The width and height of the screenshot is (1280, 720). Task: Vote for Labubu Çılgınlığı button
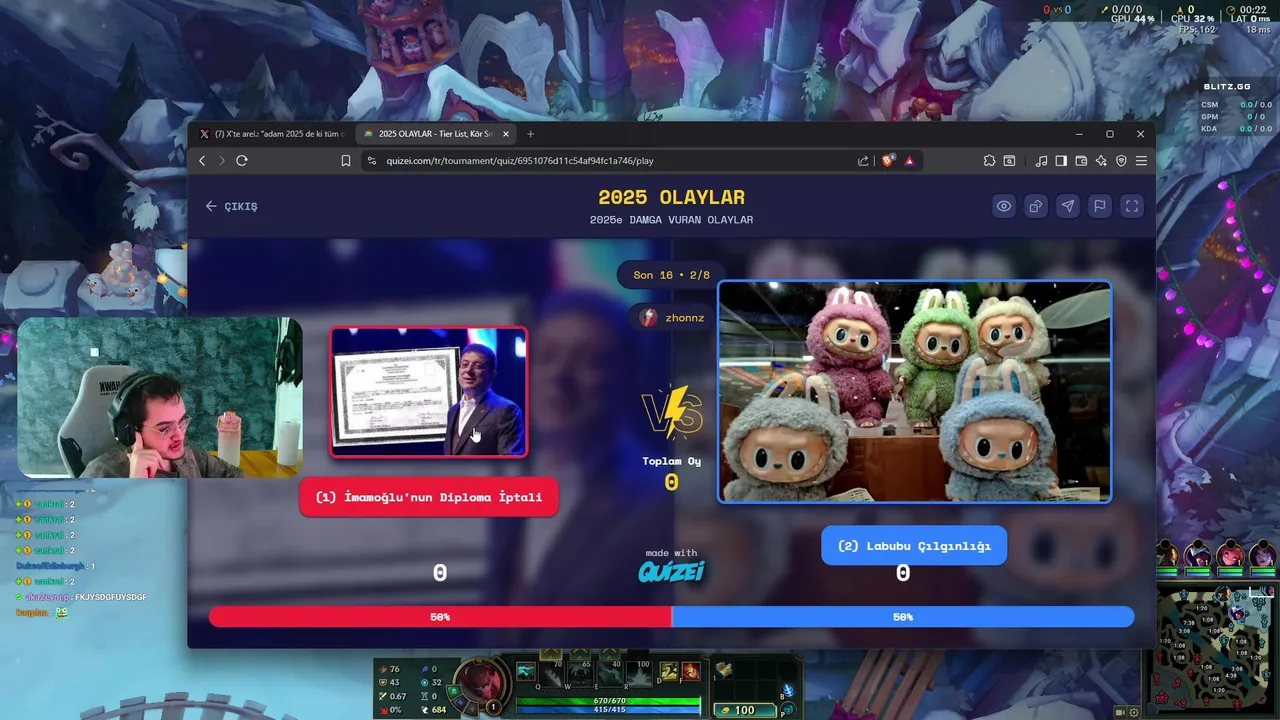(x=914, y=546)
